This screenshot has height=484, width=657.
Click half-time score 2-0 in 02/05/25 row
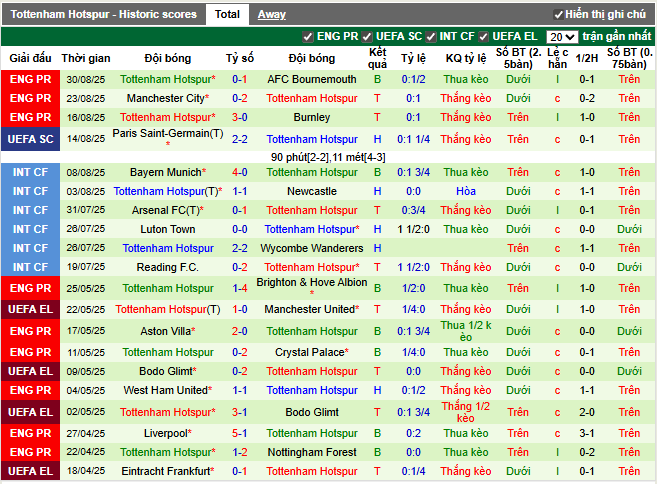587,412
